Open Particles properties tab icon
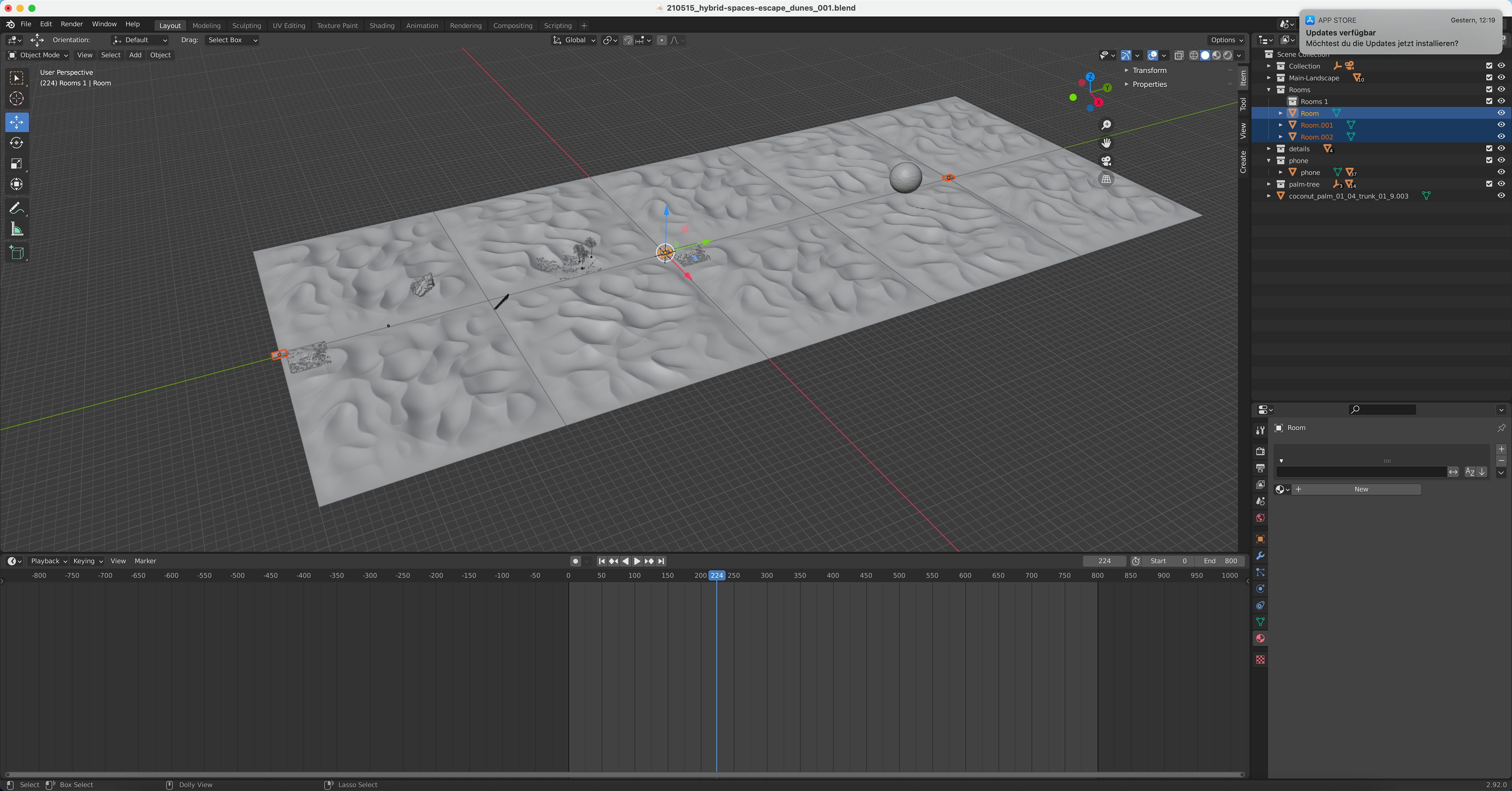This screenshot has height=791, width=1512. point(1260,572)
